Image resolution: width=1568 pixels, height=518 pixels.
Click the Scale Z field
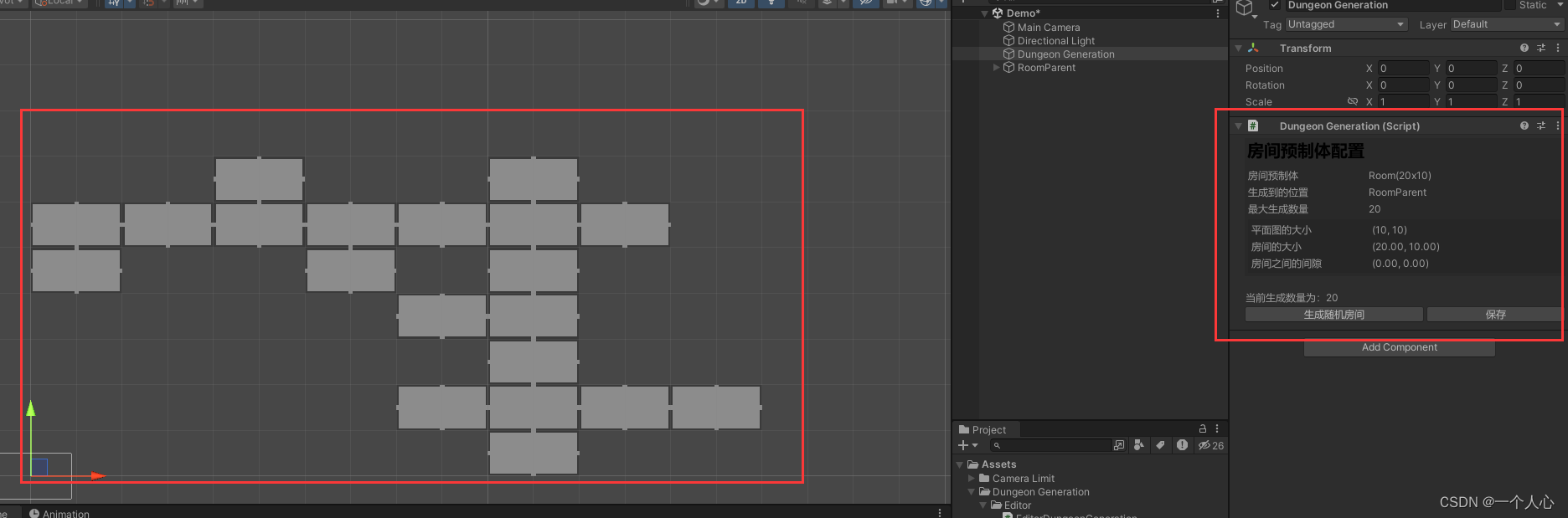coord(1539,101)
